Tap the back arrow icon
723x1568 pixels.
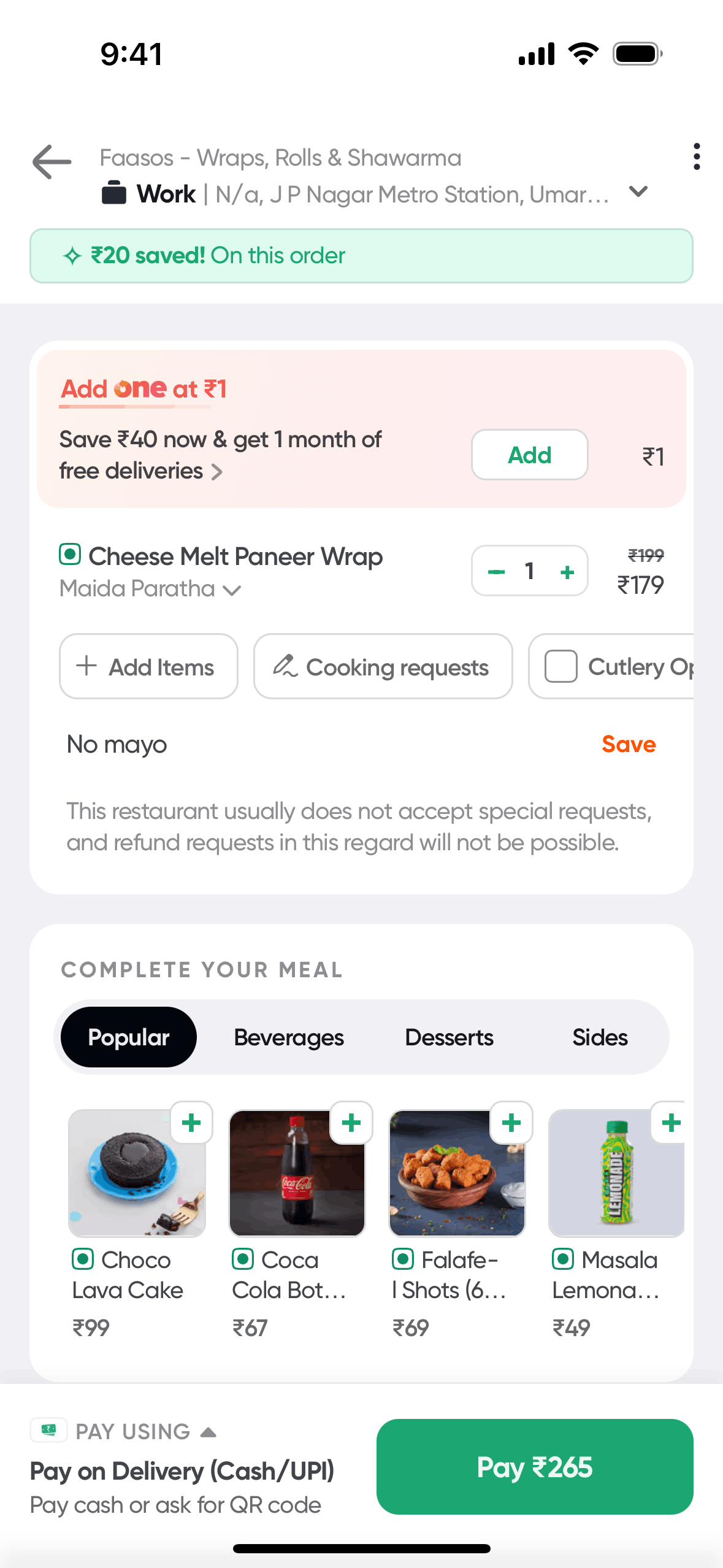point(52,162)
